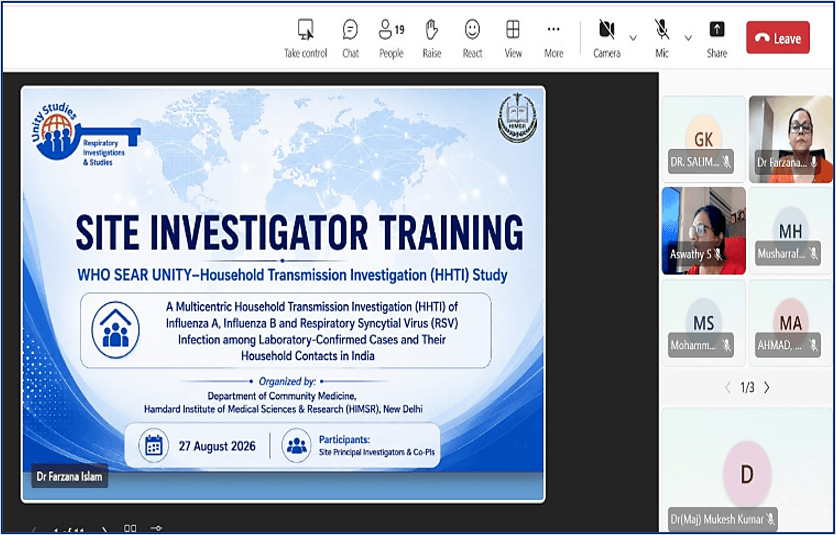Click "Site Principal Investigators & Co-PIs" text
The width and height of the screenshot is (836, 535).
[x=376, y=452]
